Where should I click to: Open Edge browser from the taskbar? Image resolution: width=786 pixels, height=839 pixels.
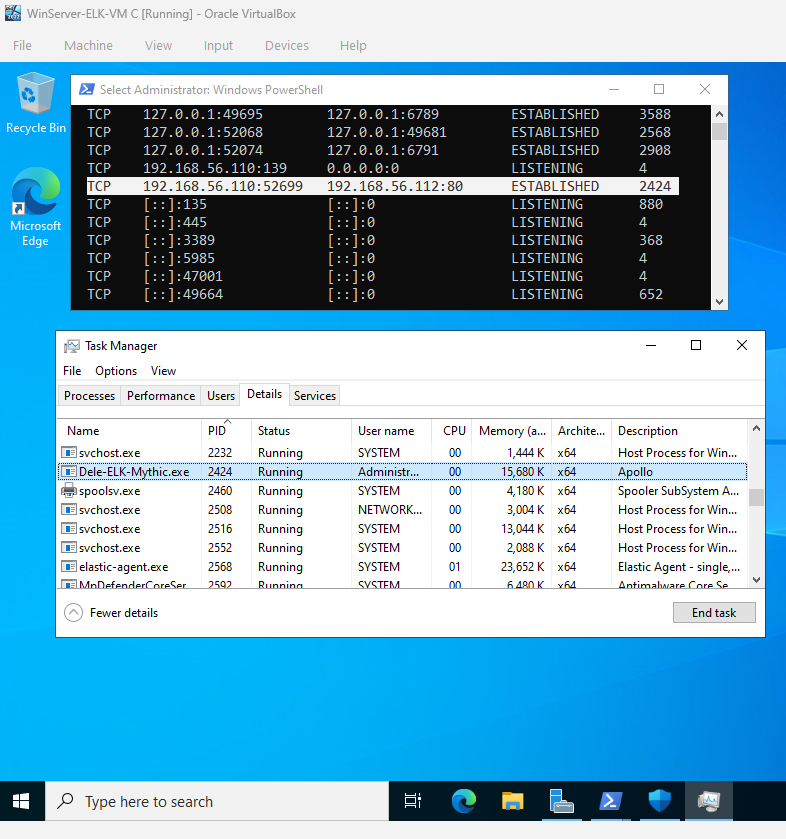[x=463, y=801]
